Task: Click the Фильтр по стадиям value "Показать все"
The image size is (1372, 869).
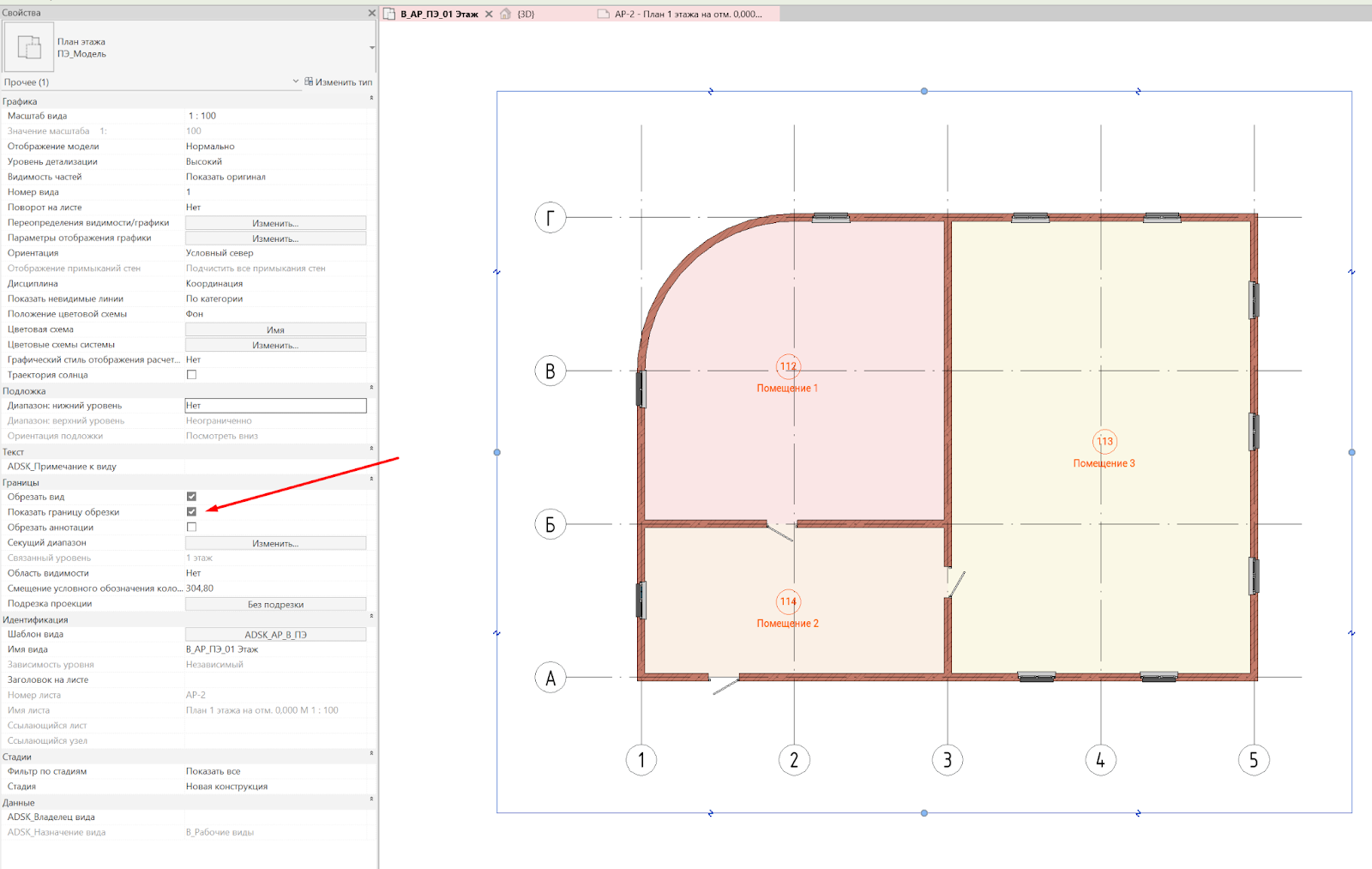Action: click(213, 771)
